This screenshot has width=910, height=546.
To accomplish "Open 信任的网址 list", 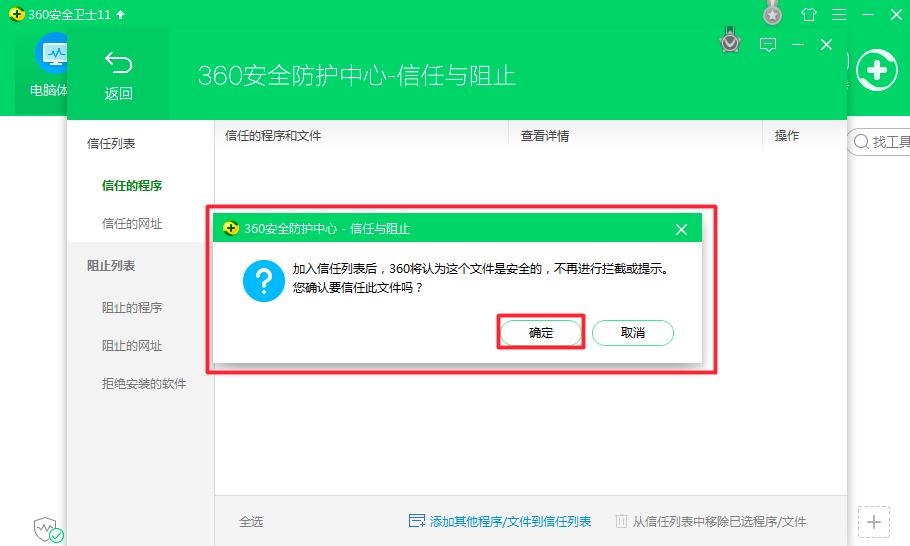I will pos(132,223).
